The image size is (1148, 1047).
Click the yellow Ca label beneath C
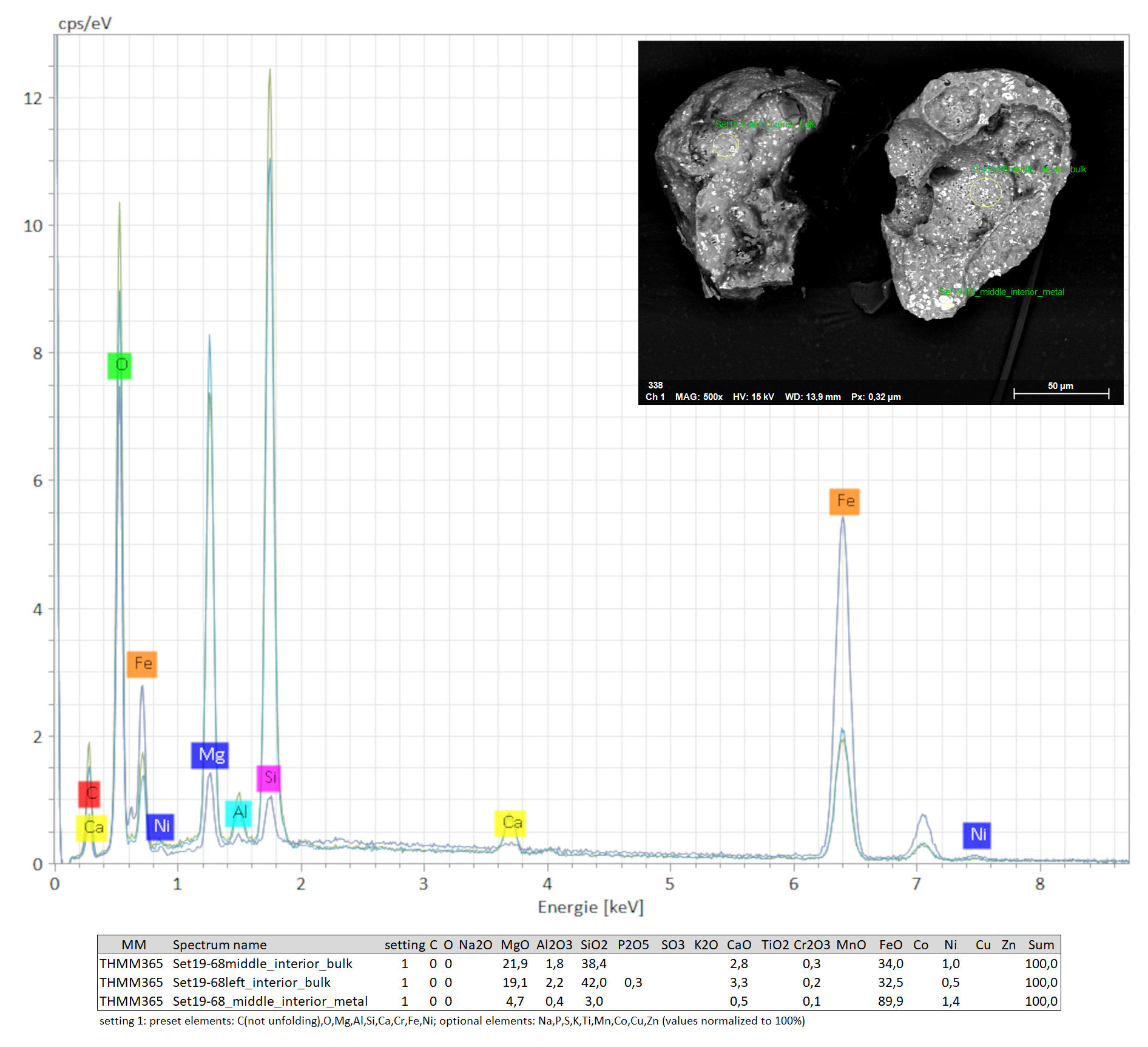92,828
